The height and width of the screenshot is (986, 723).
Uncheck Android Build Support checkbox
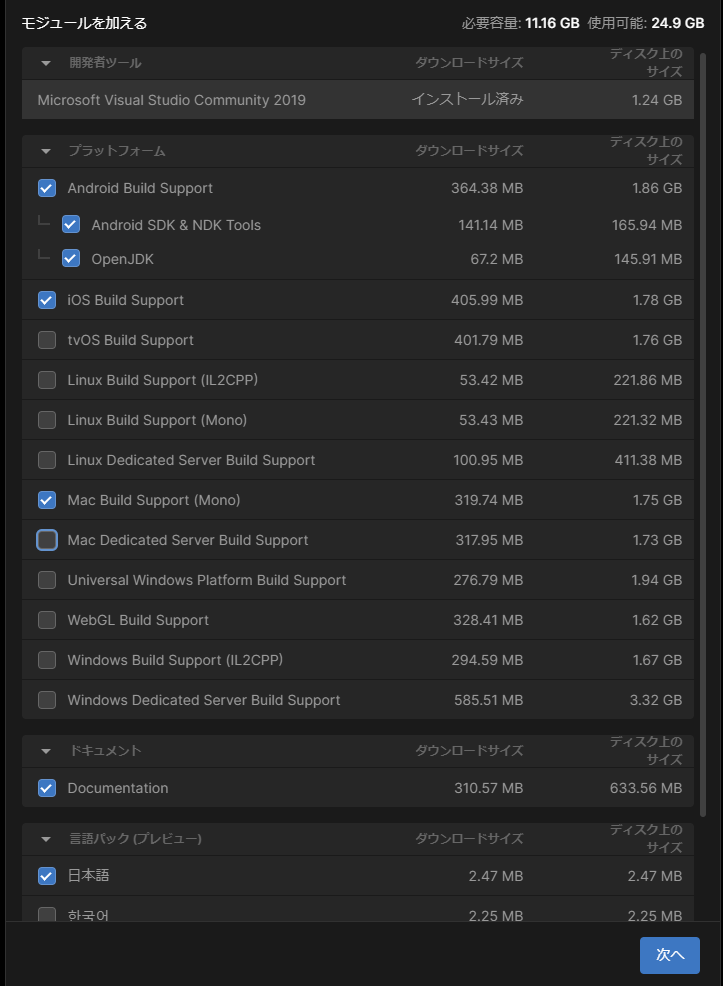(47, 188)
